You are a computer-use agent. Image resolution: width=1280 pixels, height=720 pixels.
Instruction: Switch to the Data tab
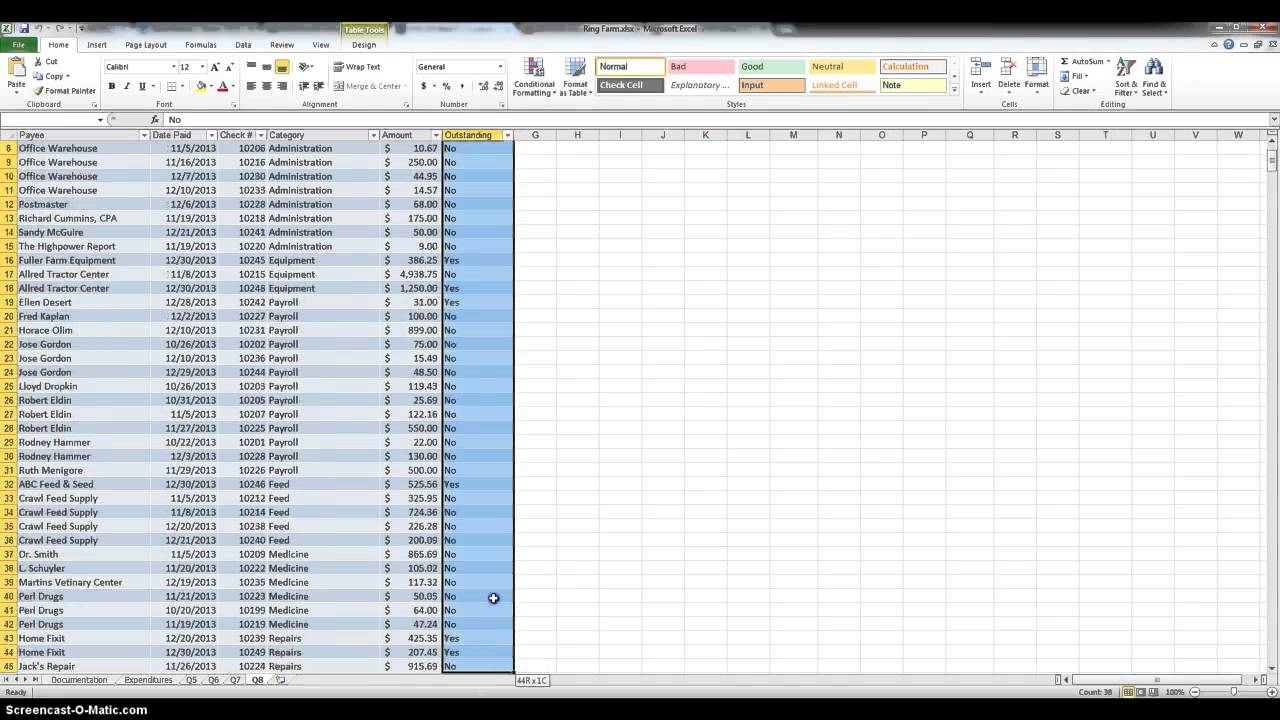pos(243,45)
